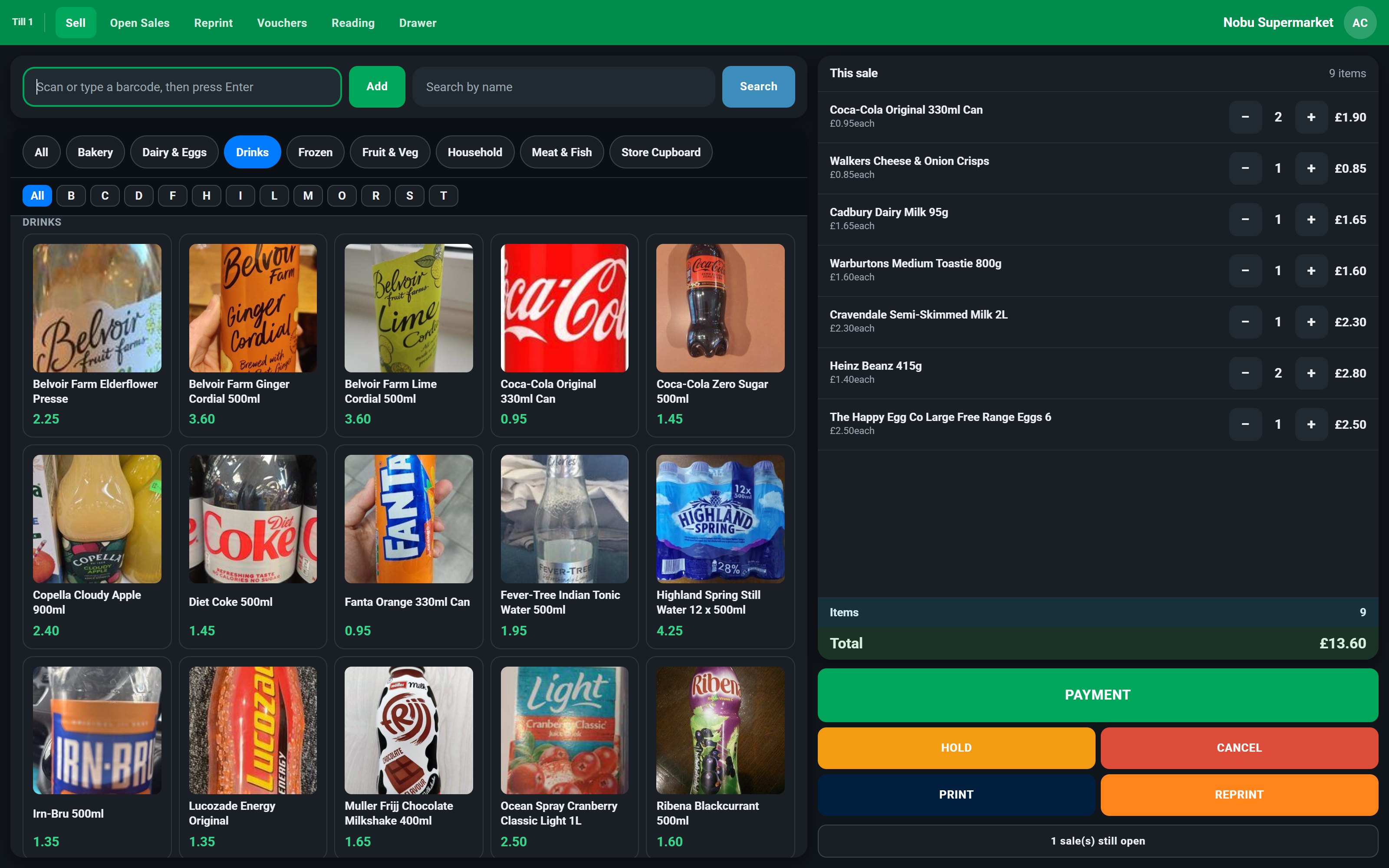Select Fanta Orange 330ml Can product
1389x868 pixels.
(x=408, y=546)
